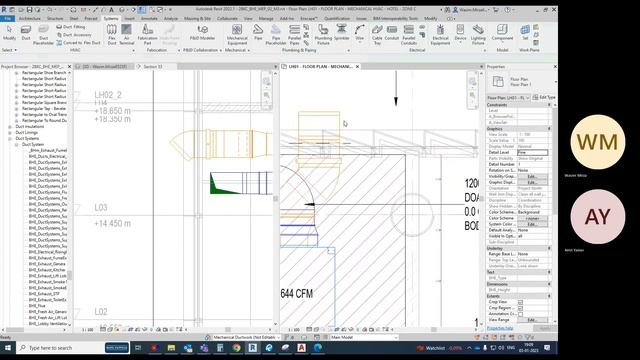This screenshot has height=360, width=640.
Task: Expand the Duct Insulations tree node
Action: coord(10,127)
